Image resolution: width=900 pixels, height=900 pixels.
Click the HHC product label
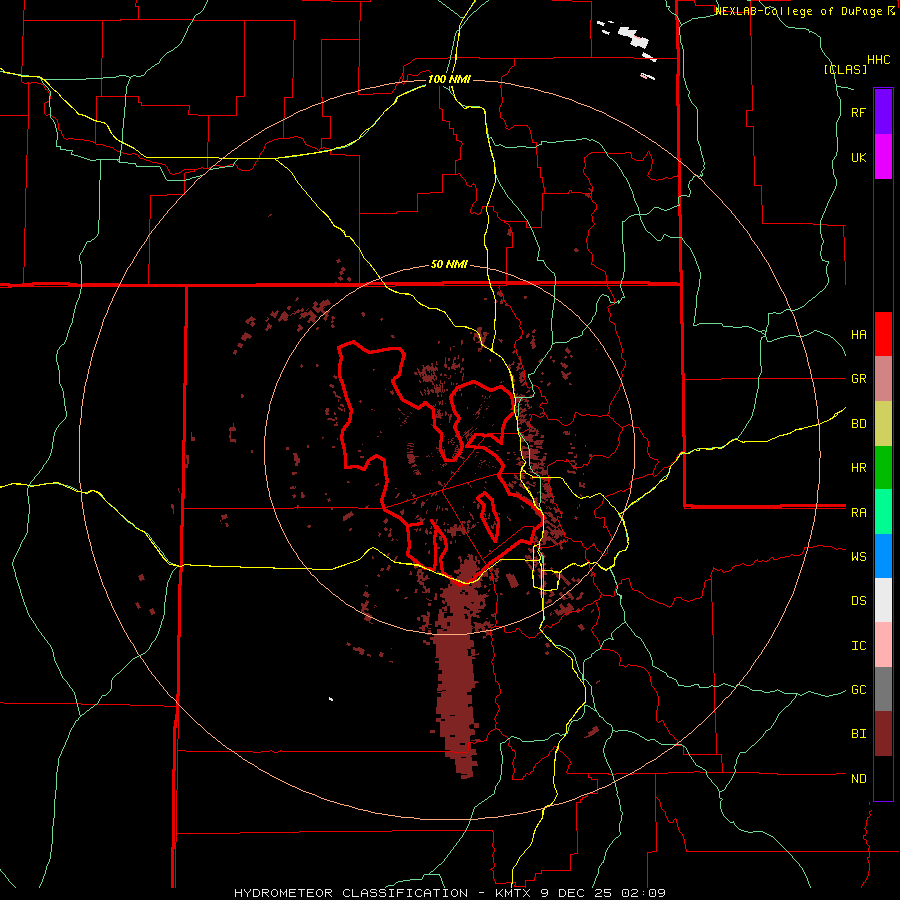coord(879,60)
